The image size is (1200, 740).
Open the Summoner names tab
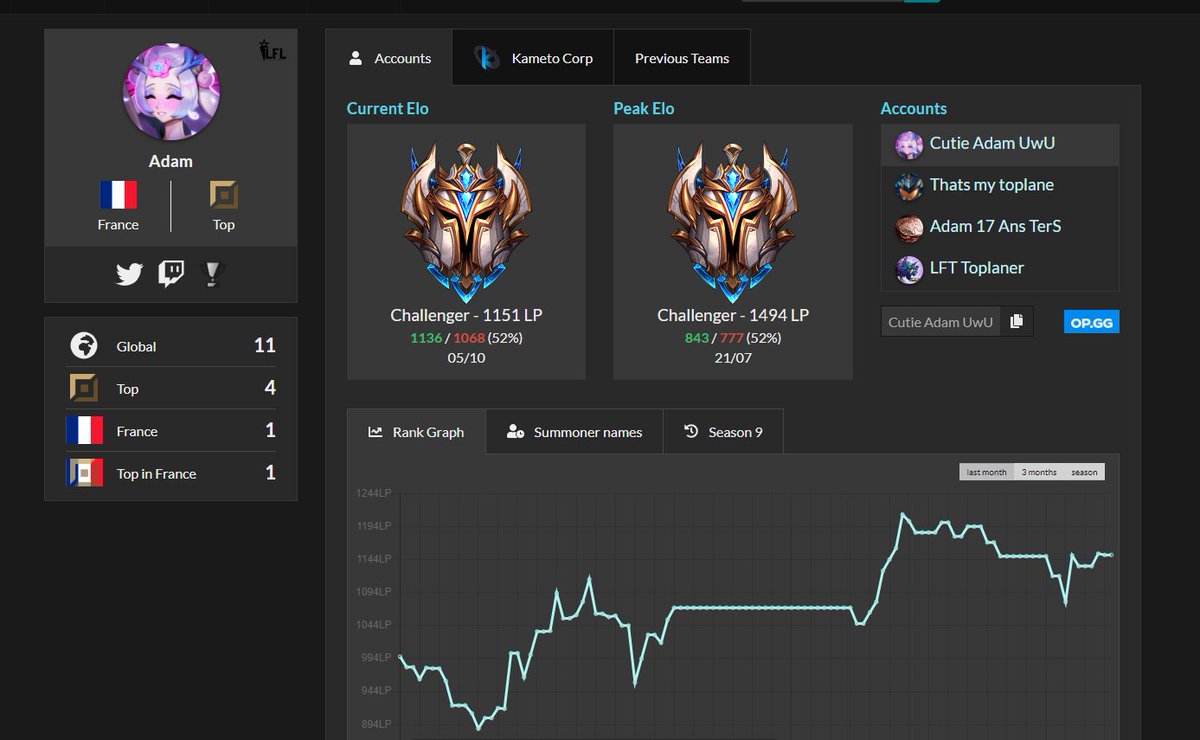(x=574, y=431)
